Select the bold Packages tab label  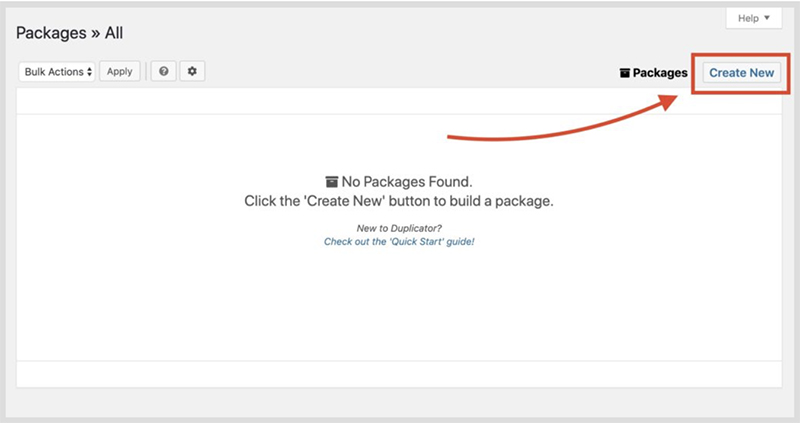pyautogui.click(x=661, y=73)
